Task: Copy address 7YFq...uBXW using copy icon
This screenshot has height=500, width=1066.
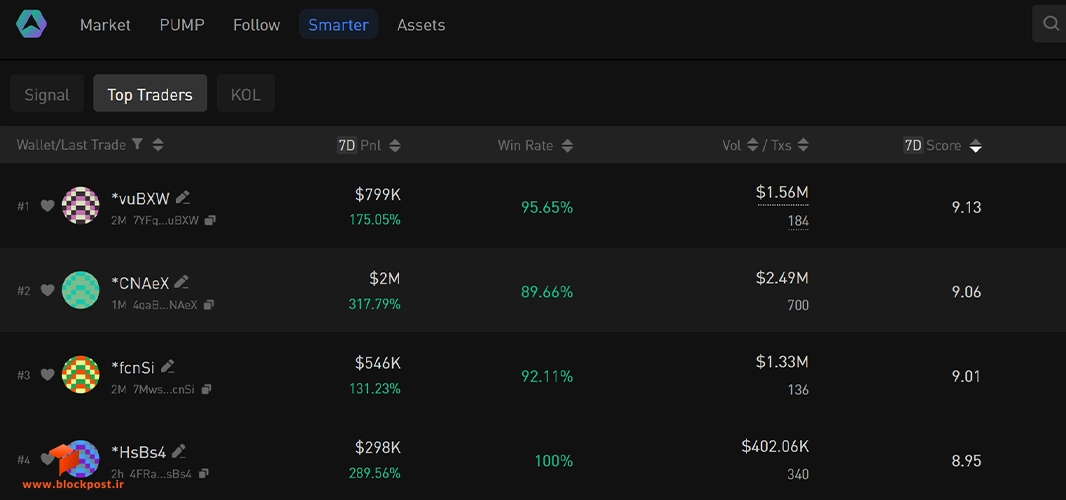Action: [x=210, y=220]
